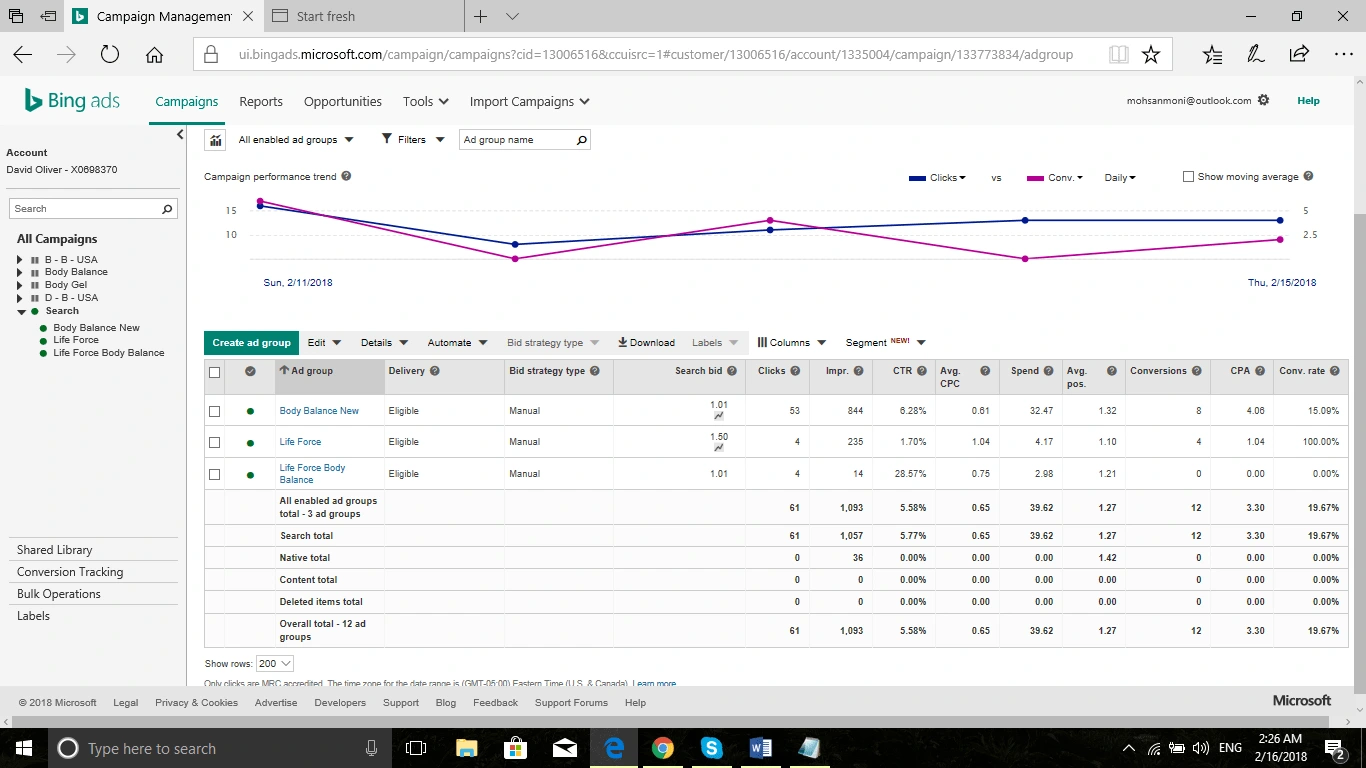1366x768 pixels.
Task: Check the Life Force row checkbox
Action: (x=214, y=442)
